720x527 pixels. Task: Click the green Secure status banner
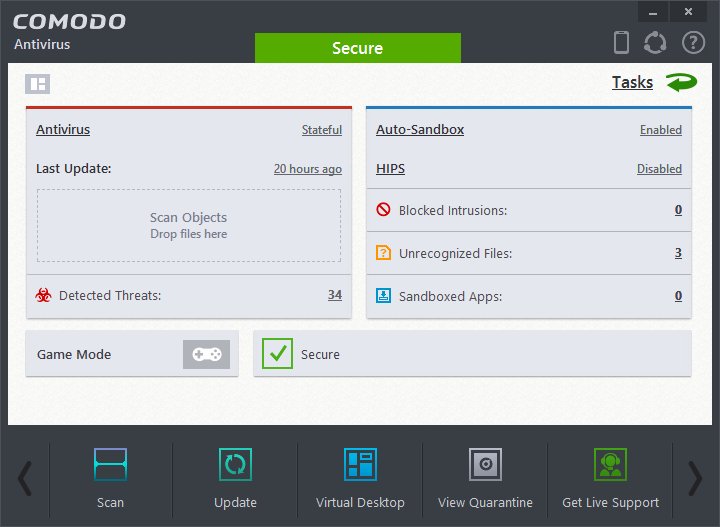[x=358, y=48]
